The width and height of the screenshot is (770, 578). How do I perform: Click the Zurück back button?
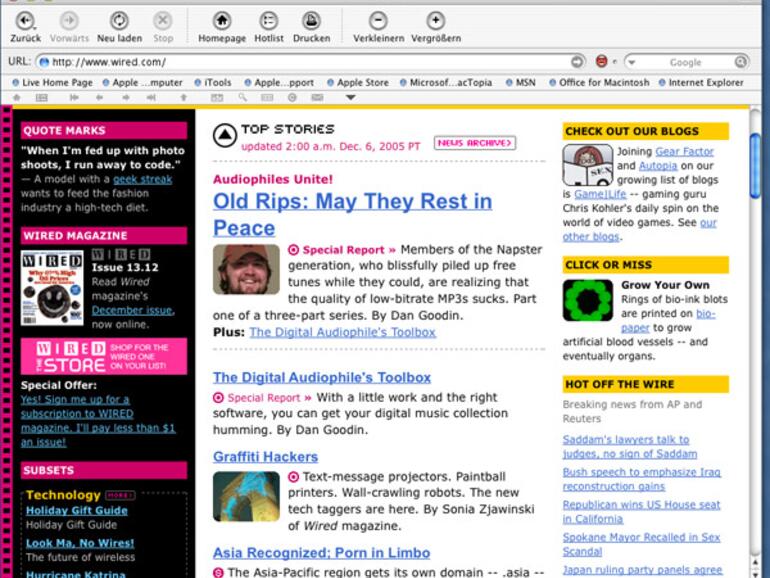(25, 28)
